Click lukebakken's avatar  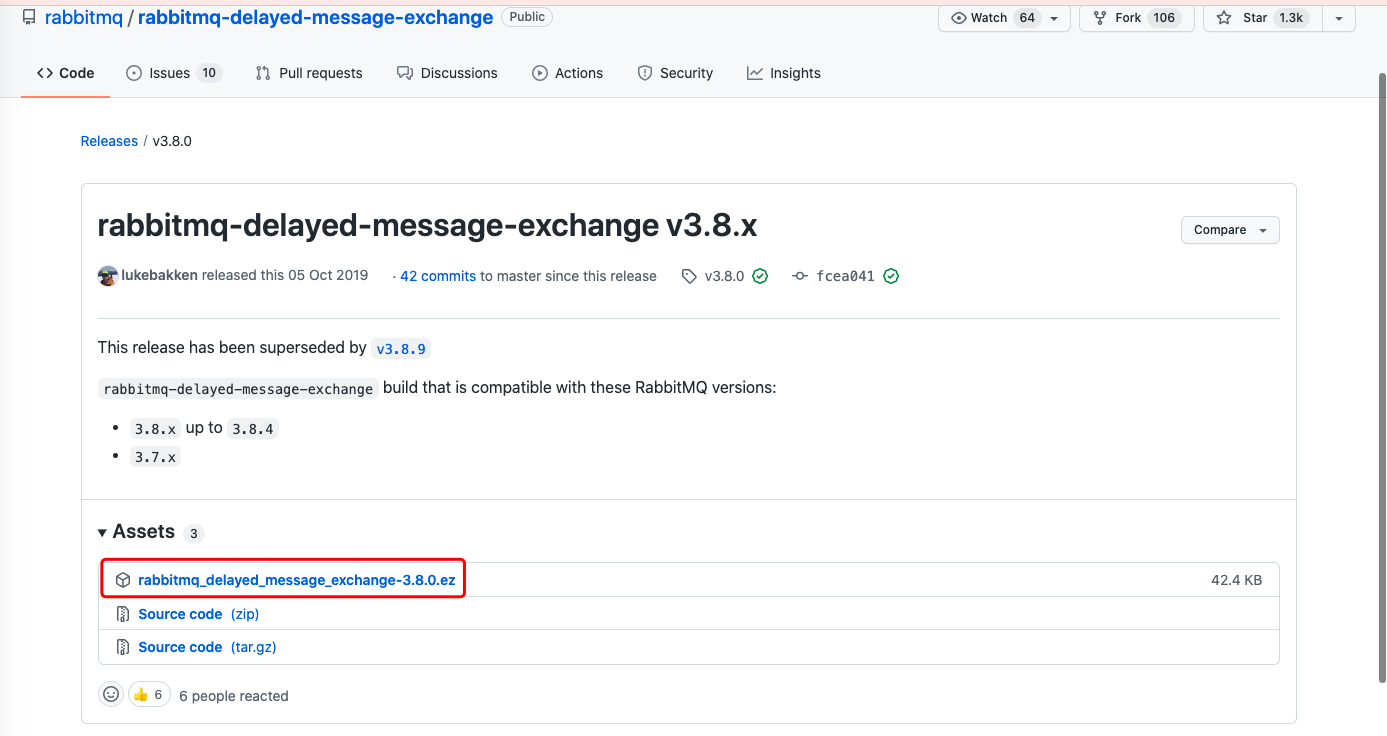(x=108, y=276)
